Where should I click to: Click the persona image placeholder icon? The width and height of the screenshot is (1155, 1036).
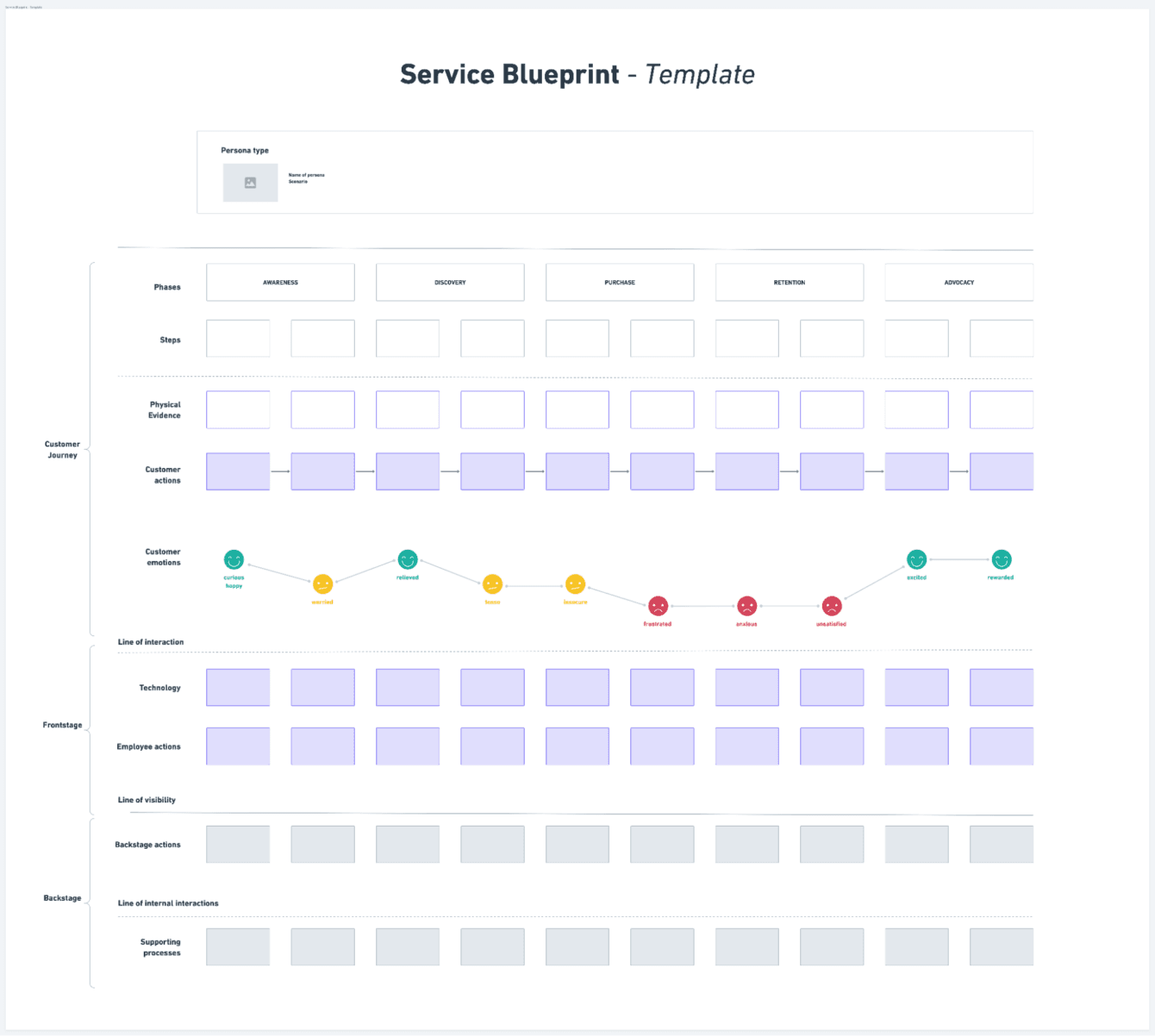pos(250,182)
